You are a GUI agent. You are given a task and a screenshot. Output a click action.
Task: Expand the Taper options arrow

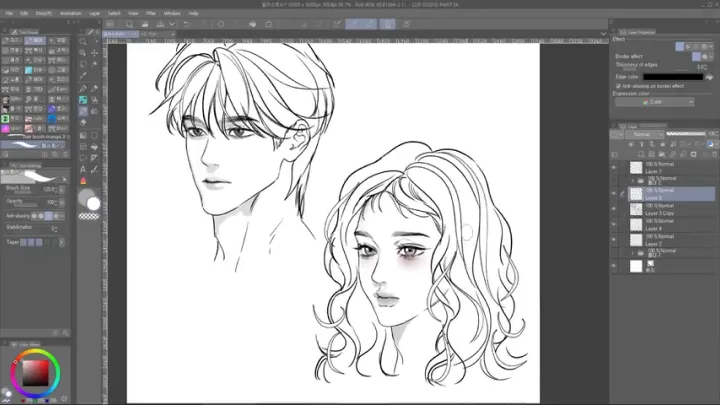point(62,242)
